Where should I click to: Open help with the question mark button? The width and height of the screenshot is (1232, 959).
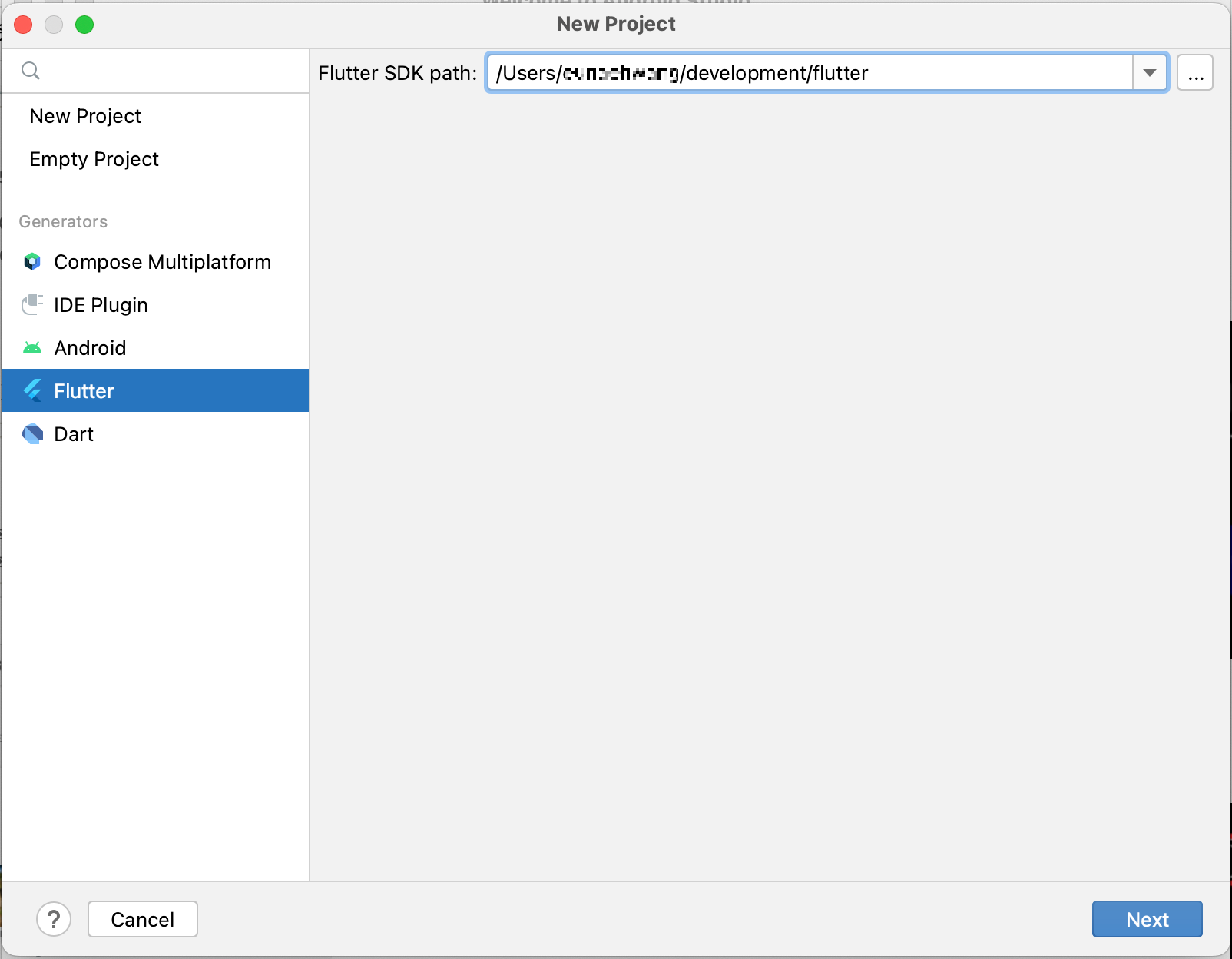[54, 919]
